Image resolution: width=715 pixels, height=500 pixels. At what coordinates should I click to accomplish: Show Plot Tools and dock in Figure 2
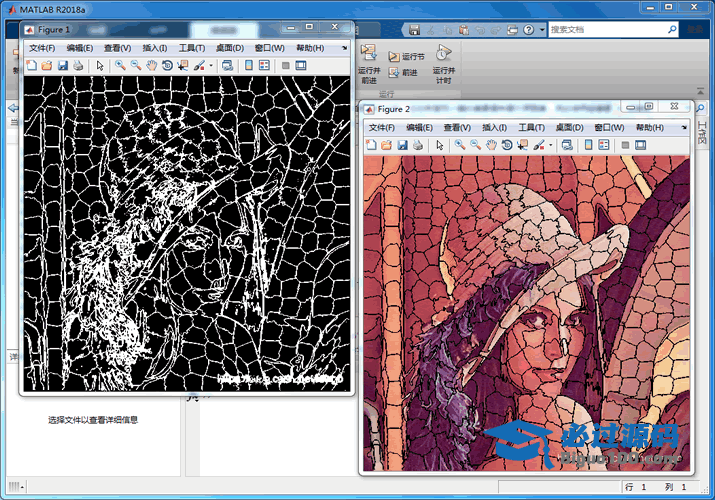pyautogui.click(x=641, y=145)
